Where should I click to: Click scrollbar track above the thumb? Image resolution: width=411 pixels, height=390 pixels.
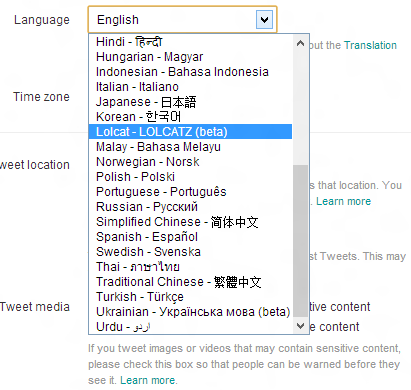point(300,108)
